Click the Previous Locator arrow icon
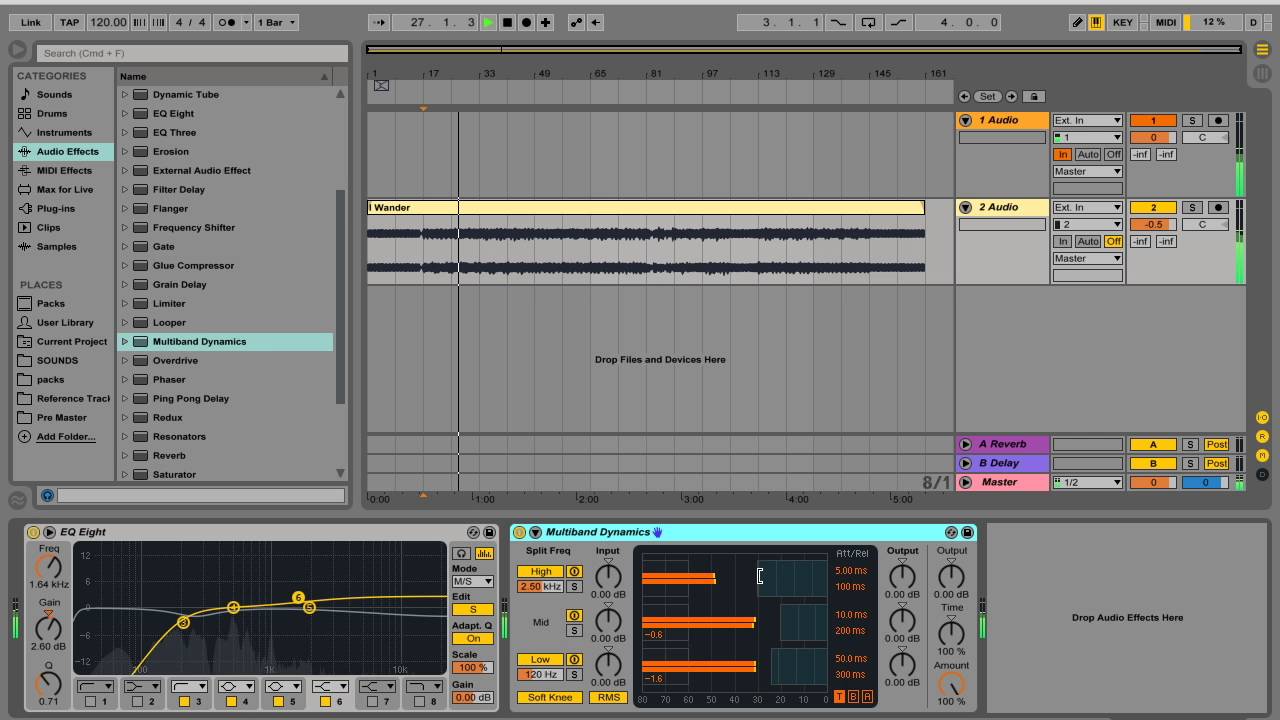 pos(964,96)
